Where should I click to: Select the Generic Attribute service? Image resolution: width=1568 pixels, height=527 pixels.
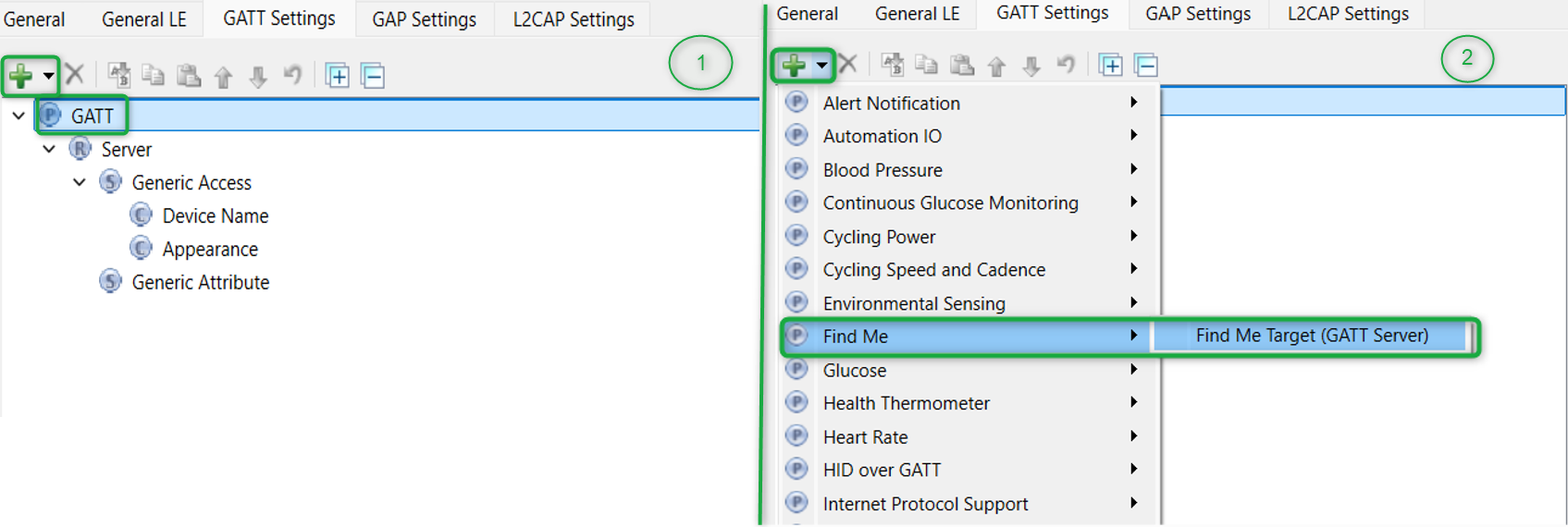pyautogui.click(x=200, y=283)
